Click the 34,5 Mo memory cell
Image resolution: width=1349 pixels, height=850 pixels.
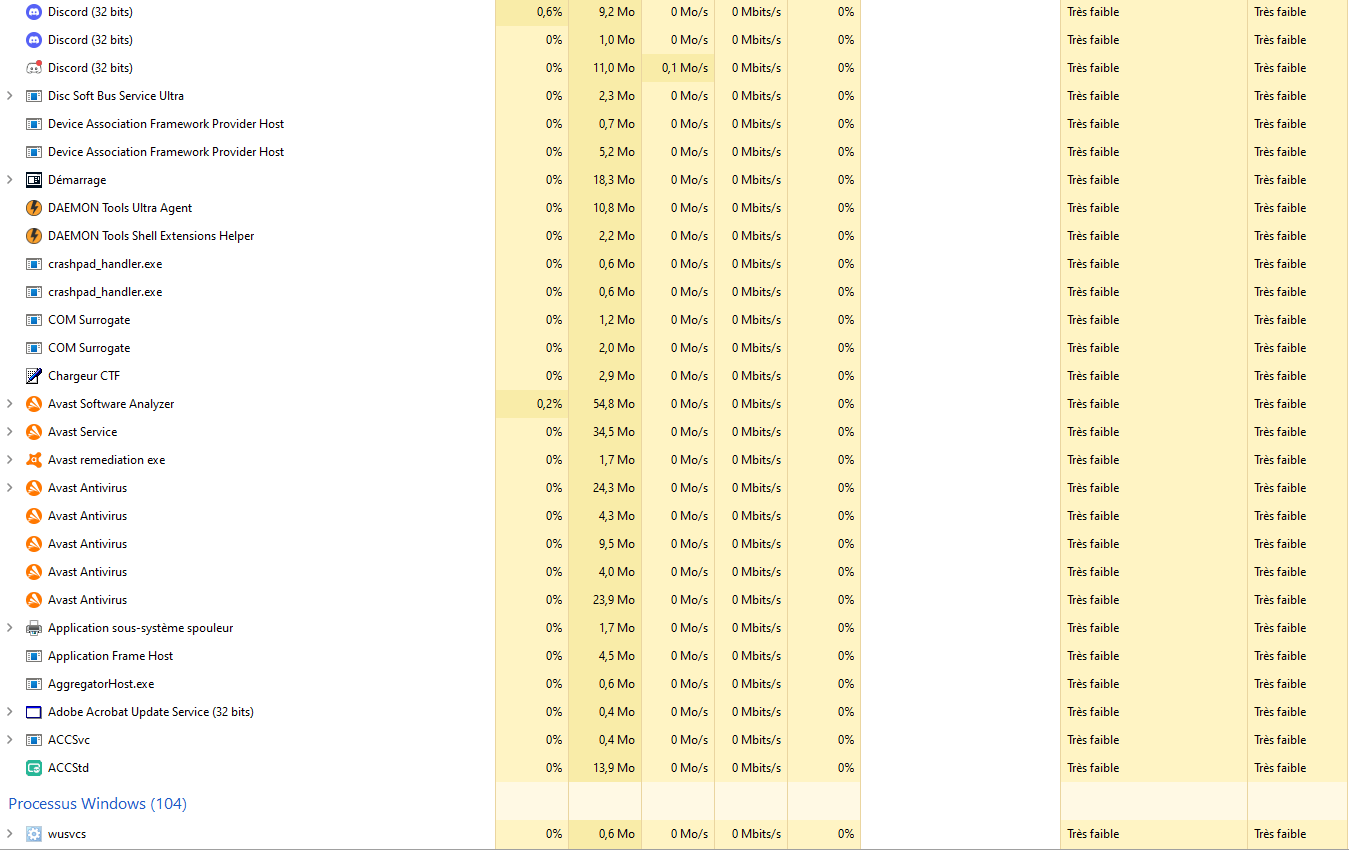(605, 432)
